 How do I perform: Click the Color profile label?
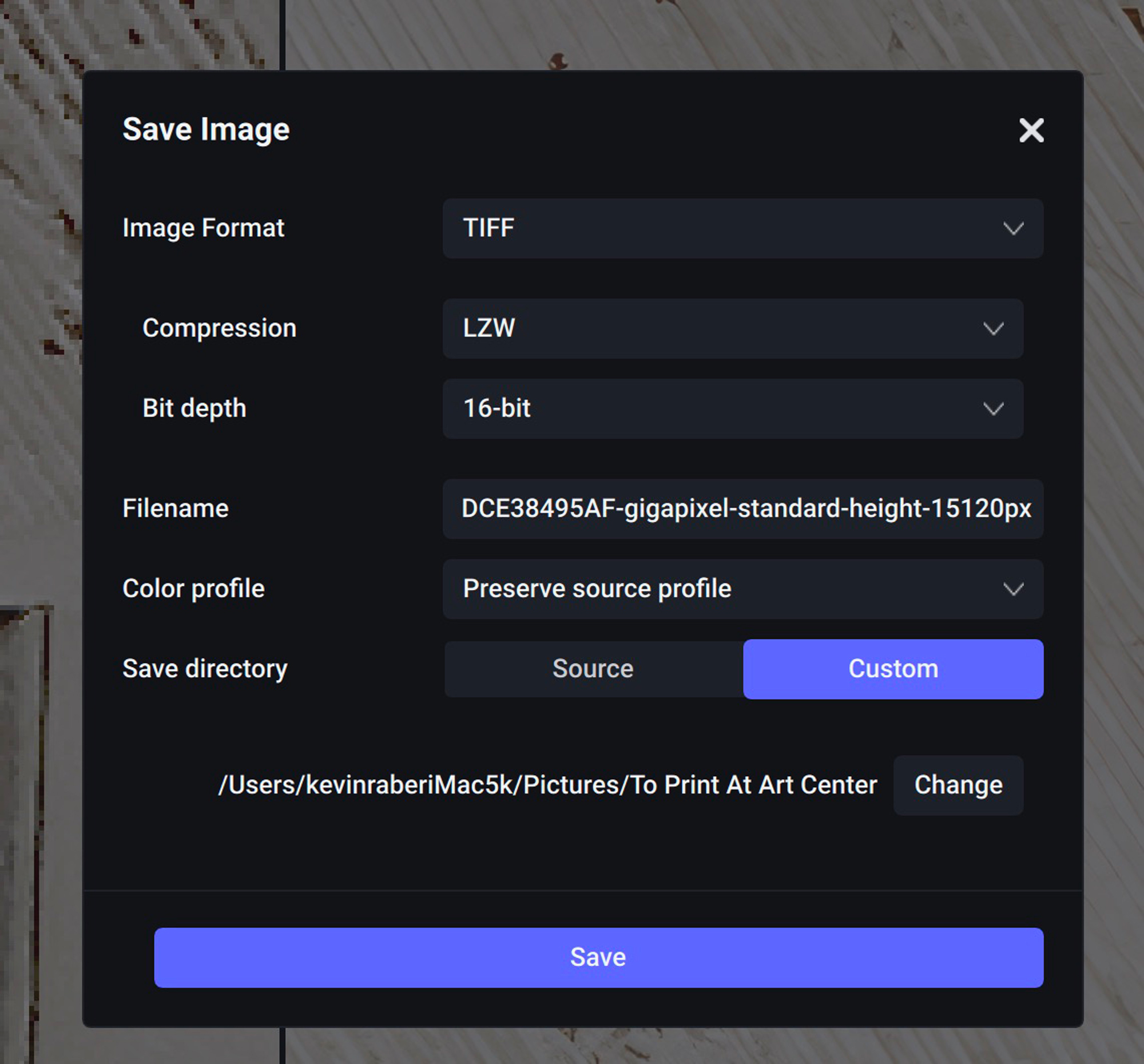193,589
